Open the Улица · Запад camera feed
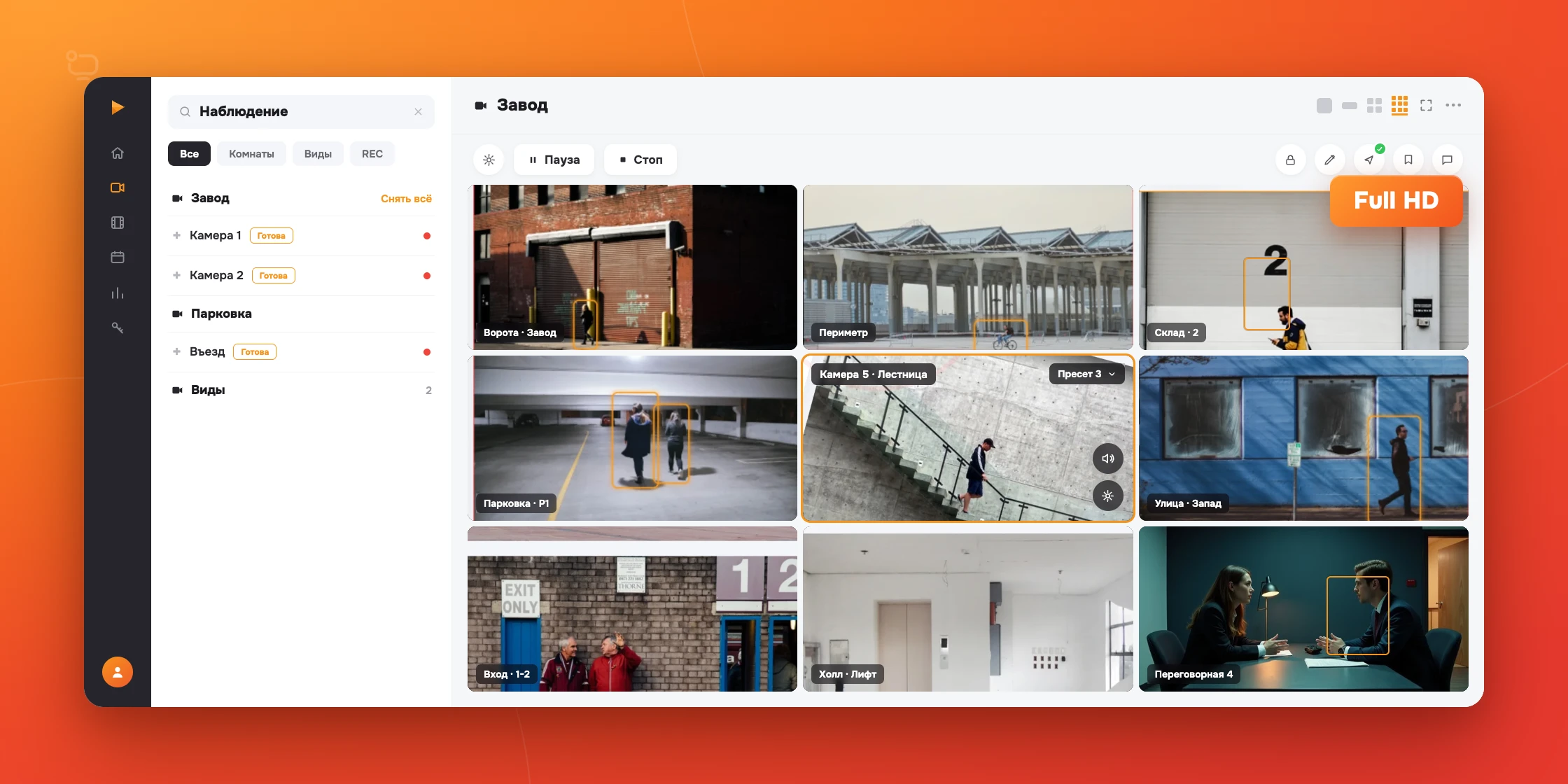 1303,438
